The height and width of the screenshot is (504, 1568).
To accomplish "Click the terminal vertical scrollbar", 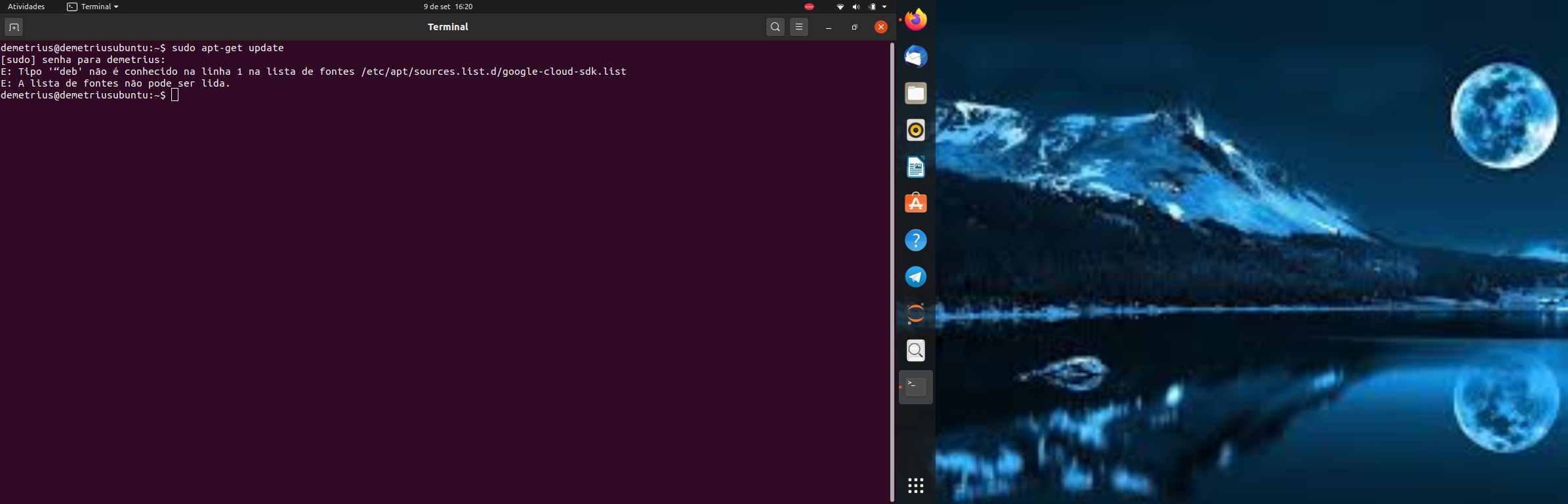I will [892, 272].
